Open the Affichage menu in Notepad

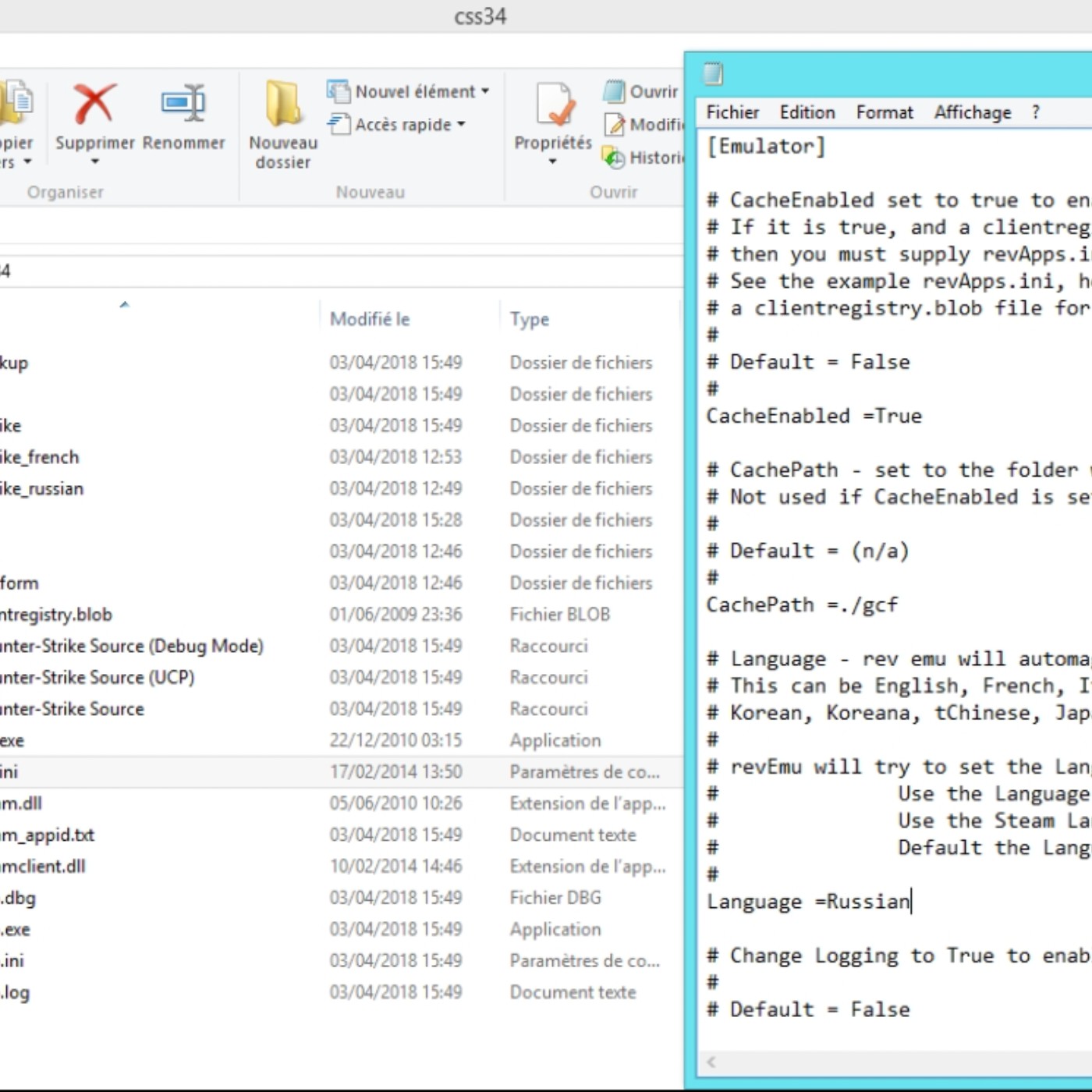tap(973, 112)
